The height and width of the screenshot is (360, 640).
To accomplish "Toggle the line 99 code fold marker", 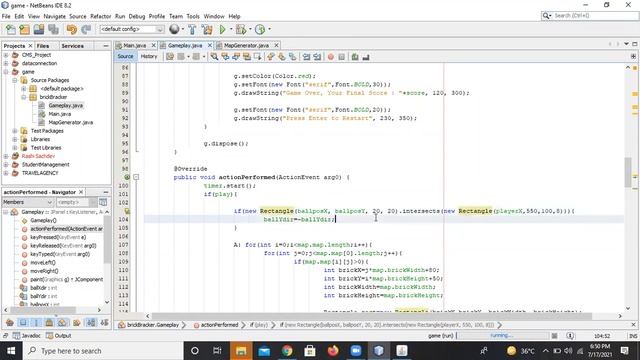I will (136, 177).
